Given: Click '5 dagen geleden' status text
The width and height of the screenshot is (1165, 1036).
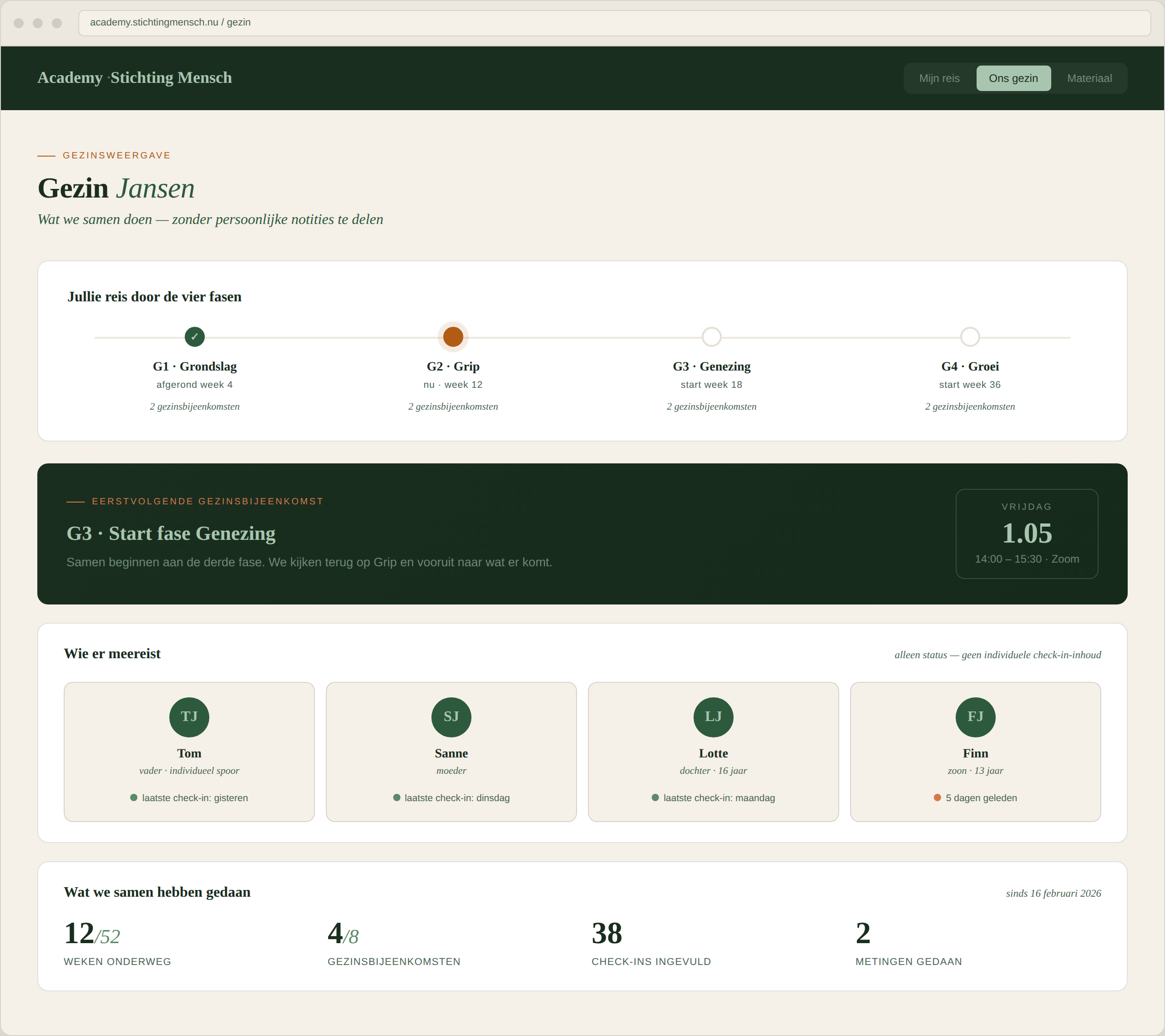Looking at the screenshot, I should tap(981, 797).
